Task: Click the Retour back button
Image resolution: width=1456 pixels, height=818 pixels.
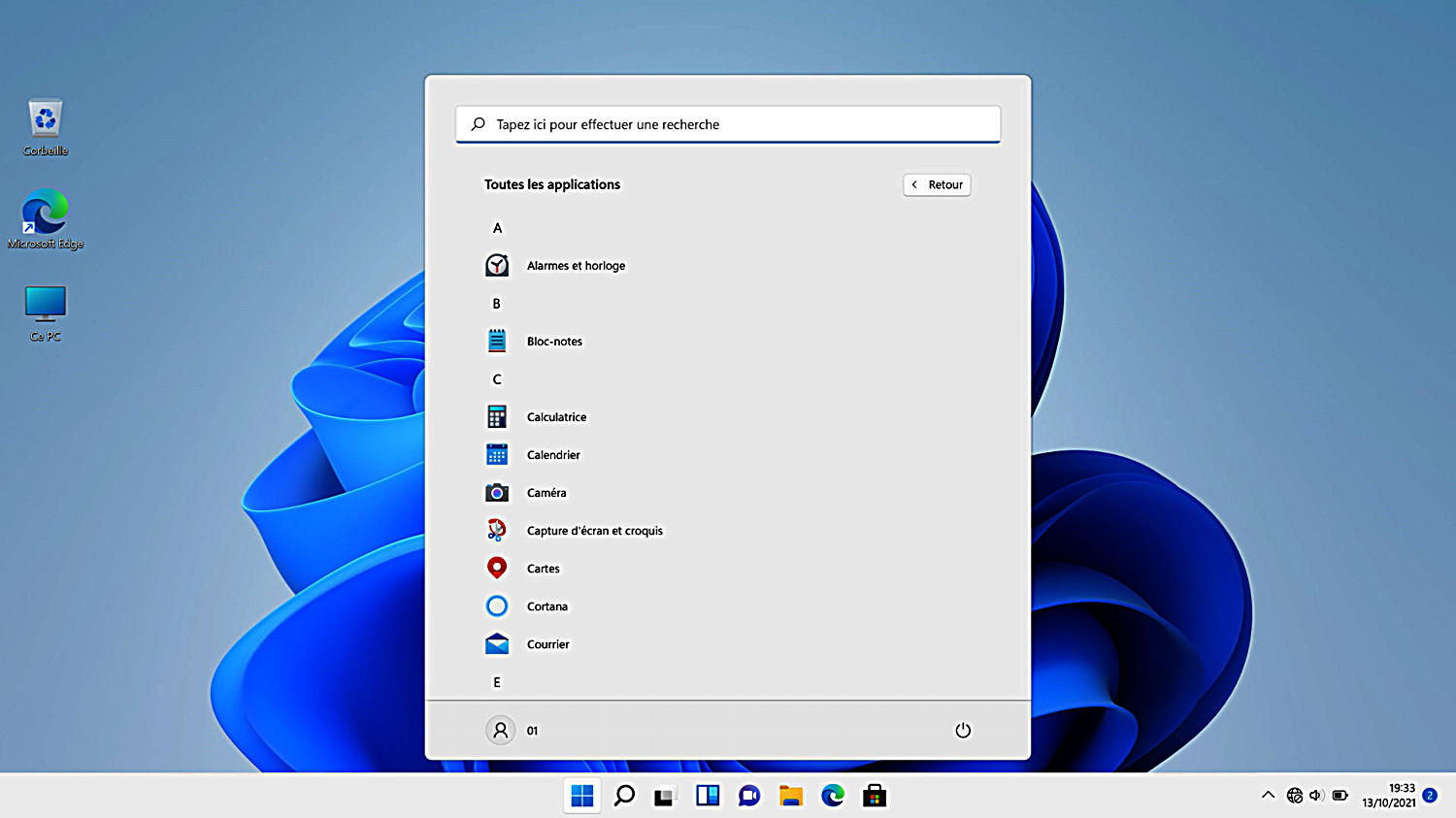Action: 937,184
